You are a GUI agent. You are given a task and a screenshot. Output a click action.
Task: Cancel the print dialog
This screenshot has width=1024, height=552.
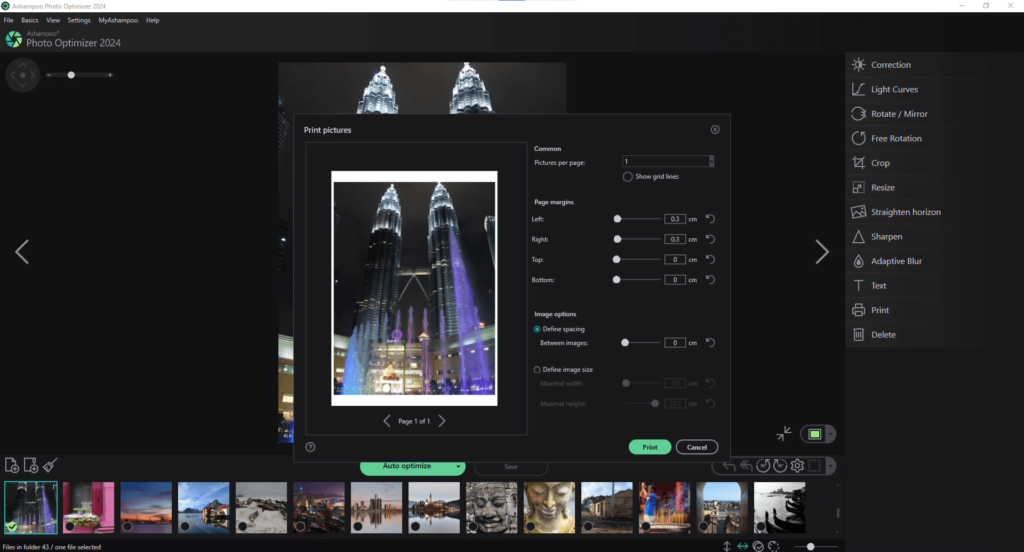pyautogui.click(x=697, y=447)
